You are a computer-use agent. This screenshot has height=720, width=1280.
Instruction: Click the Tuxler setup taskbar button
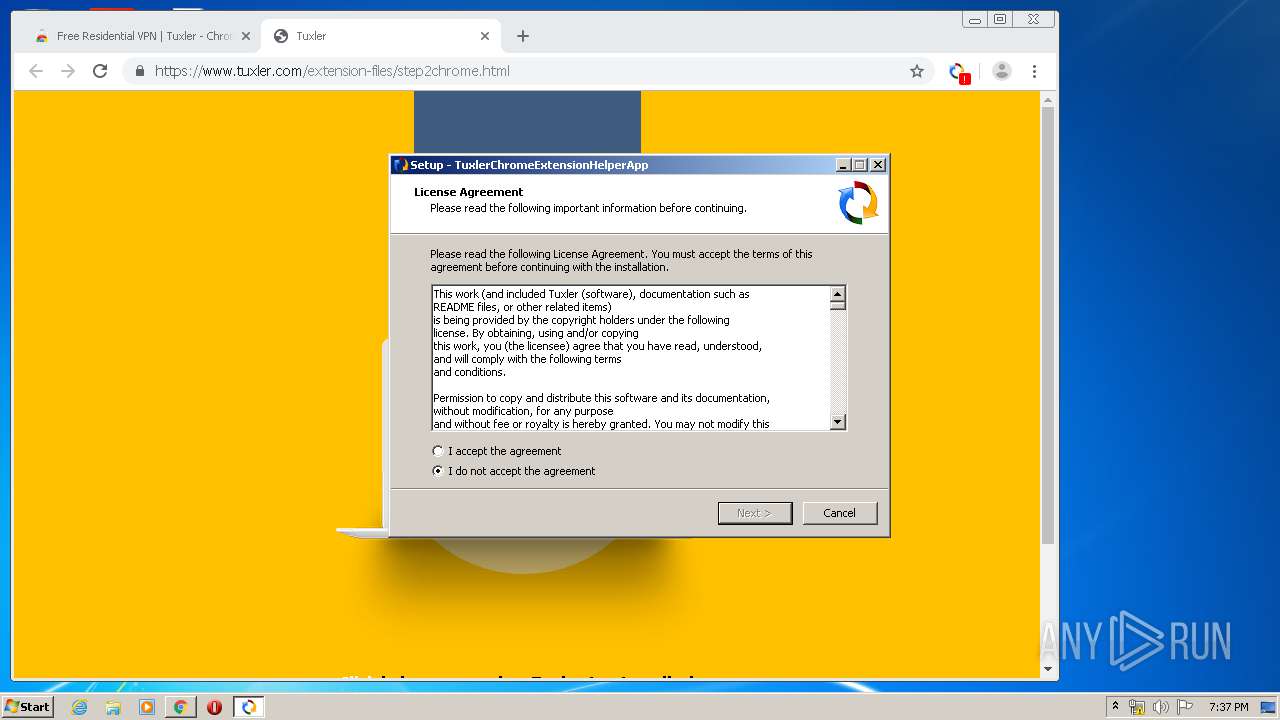tap(248, 707)
